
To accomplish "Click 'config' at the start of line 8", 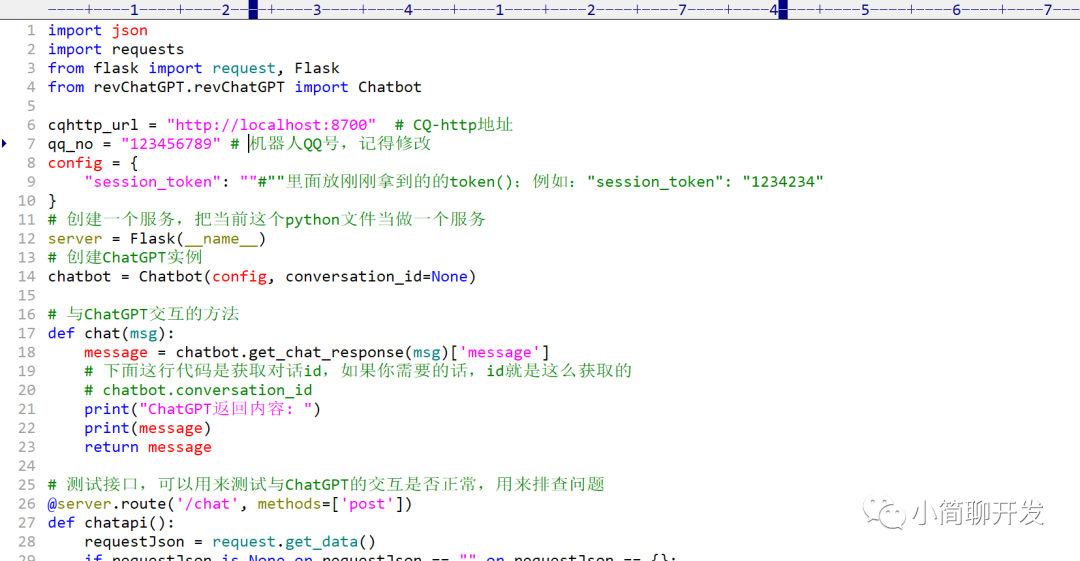I will (75, 163).
